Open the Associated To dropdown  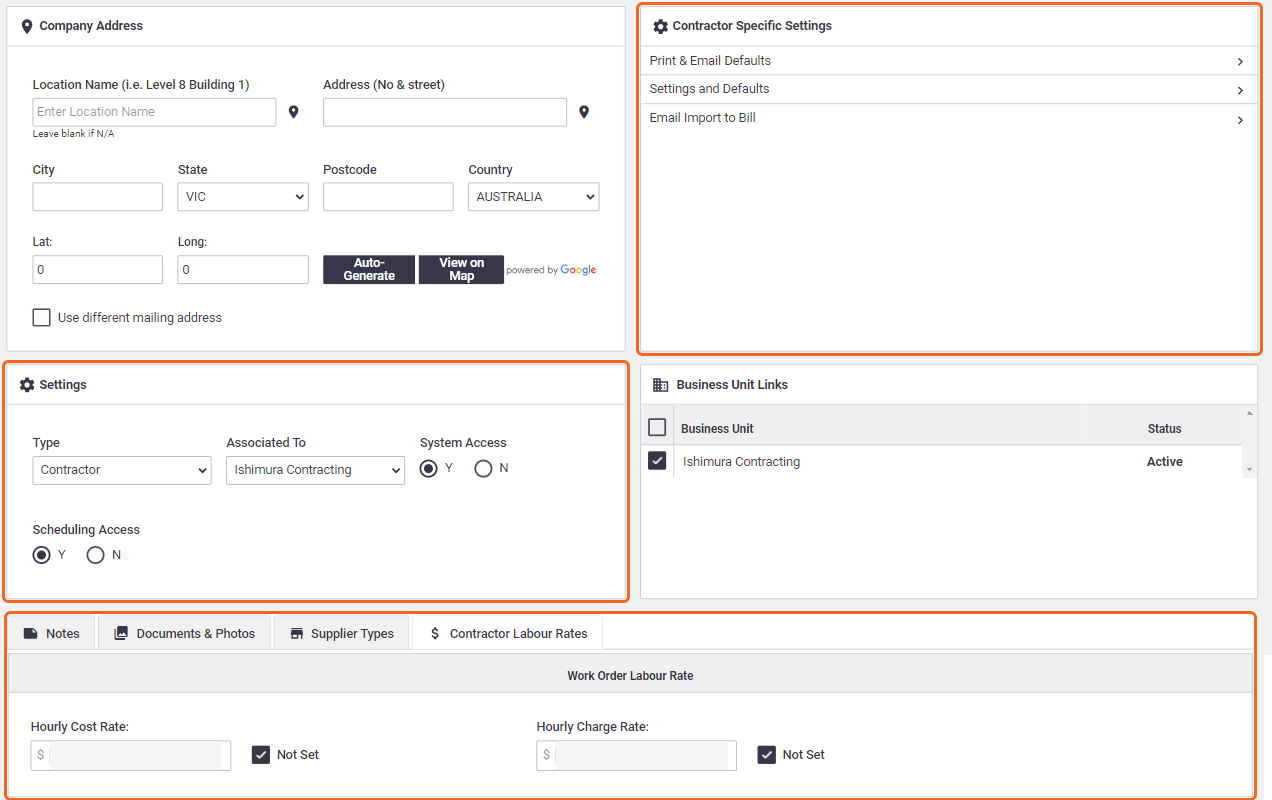click(x=315, y=470)
